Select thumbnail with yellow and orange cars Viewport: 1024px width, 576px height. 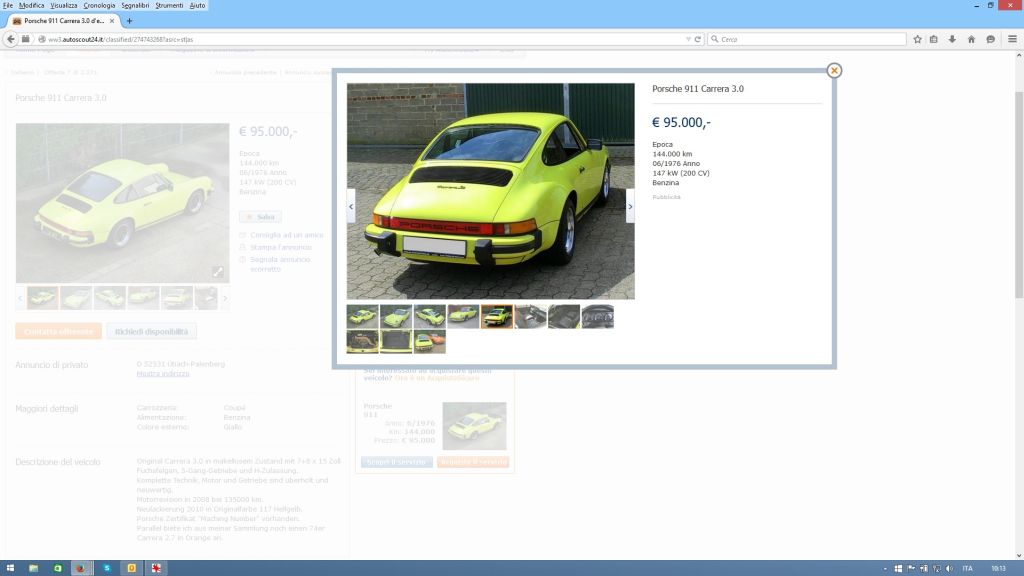pyautogui.click(x=430, y=342)
